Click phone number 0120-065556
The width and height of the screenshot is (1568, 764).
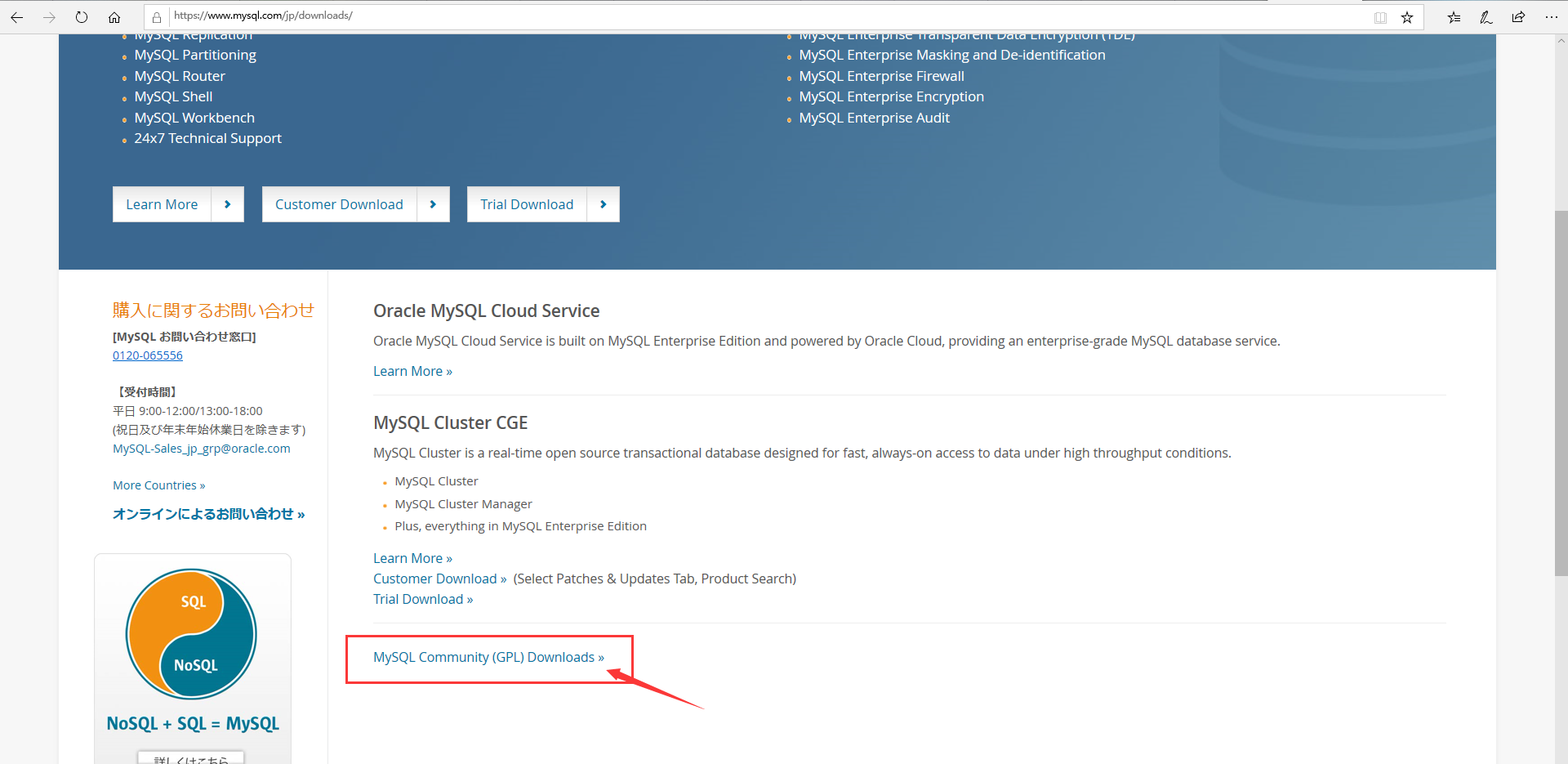click(x=148, y=355)
